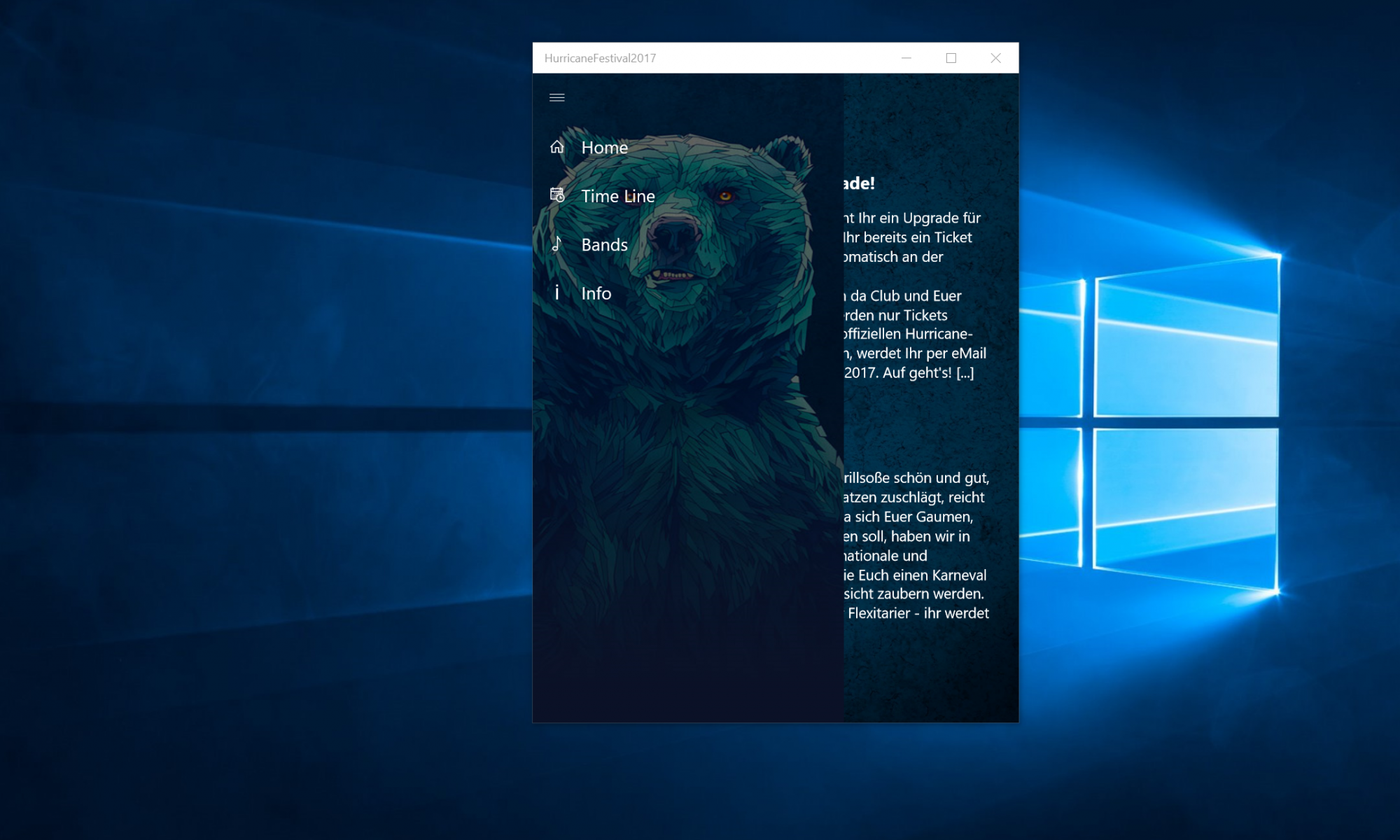Viewport: 1400px width, 840px height.
Task: Click the text "rillsoße schön und gut,"
Action: pyautogui.click(x=916, y=478)
